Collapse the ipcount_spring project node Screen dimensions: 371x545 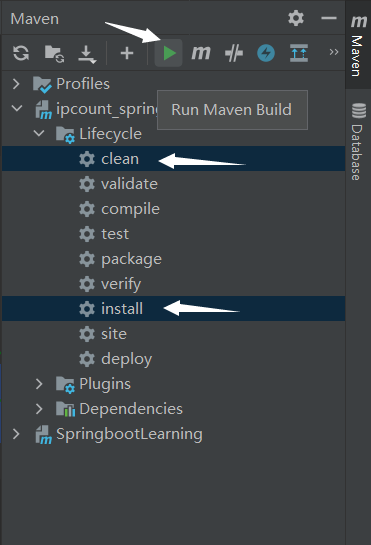pos(17,108)
